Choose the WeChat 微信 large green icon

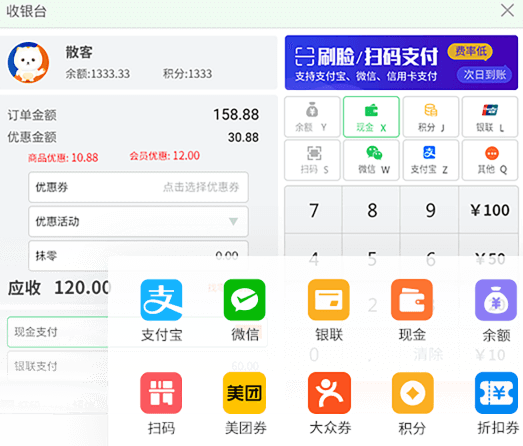(x=244, y=300)
